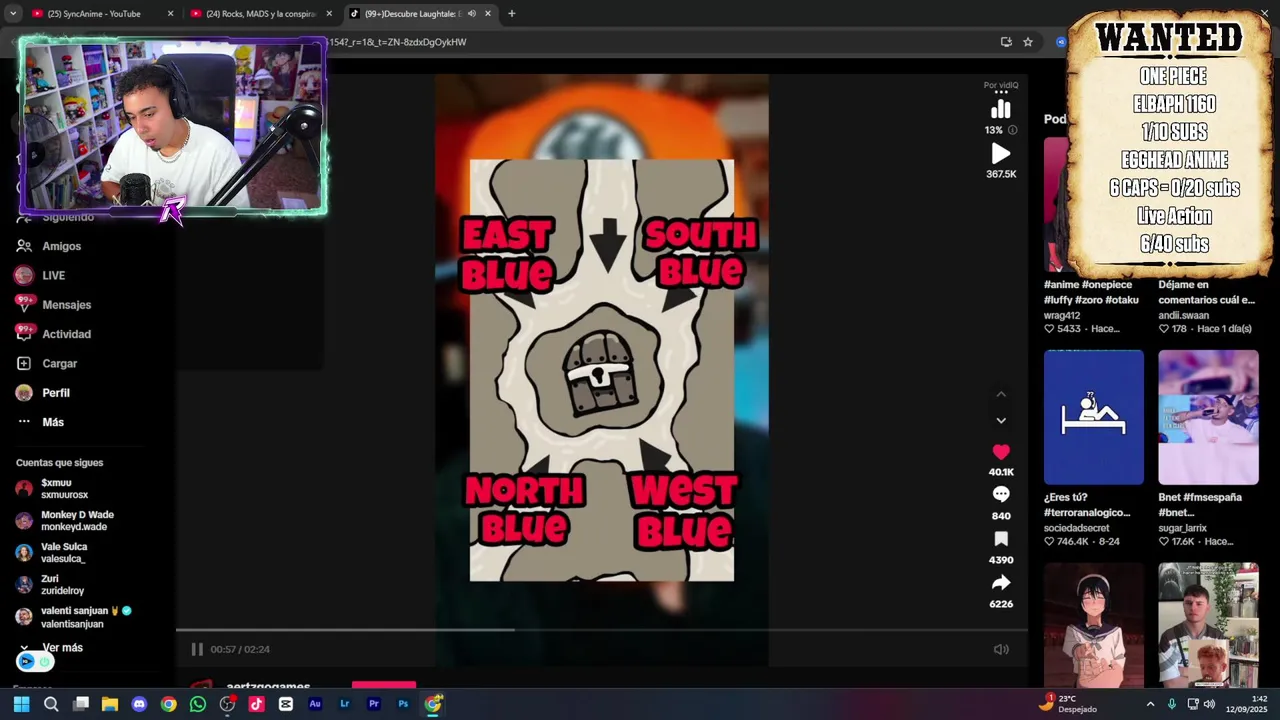
Task: Open Adobe Photoshop from taskbar
Action: click(403, 704)
